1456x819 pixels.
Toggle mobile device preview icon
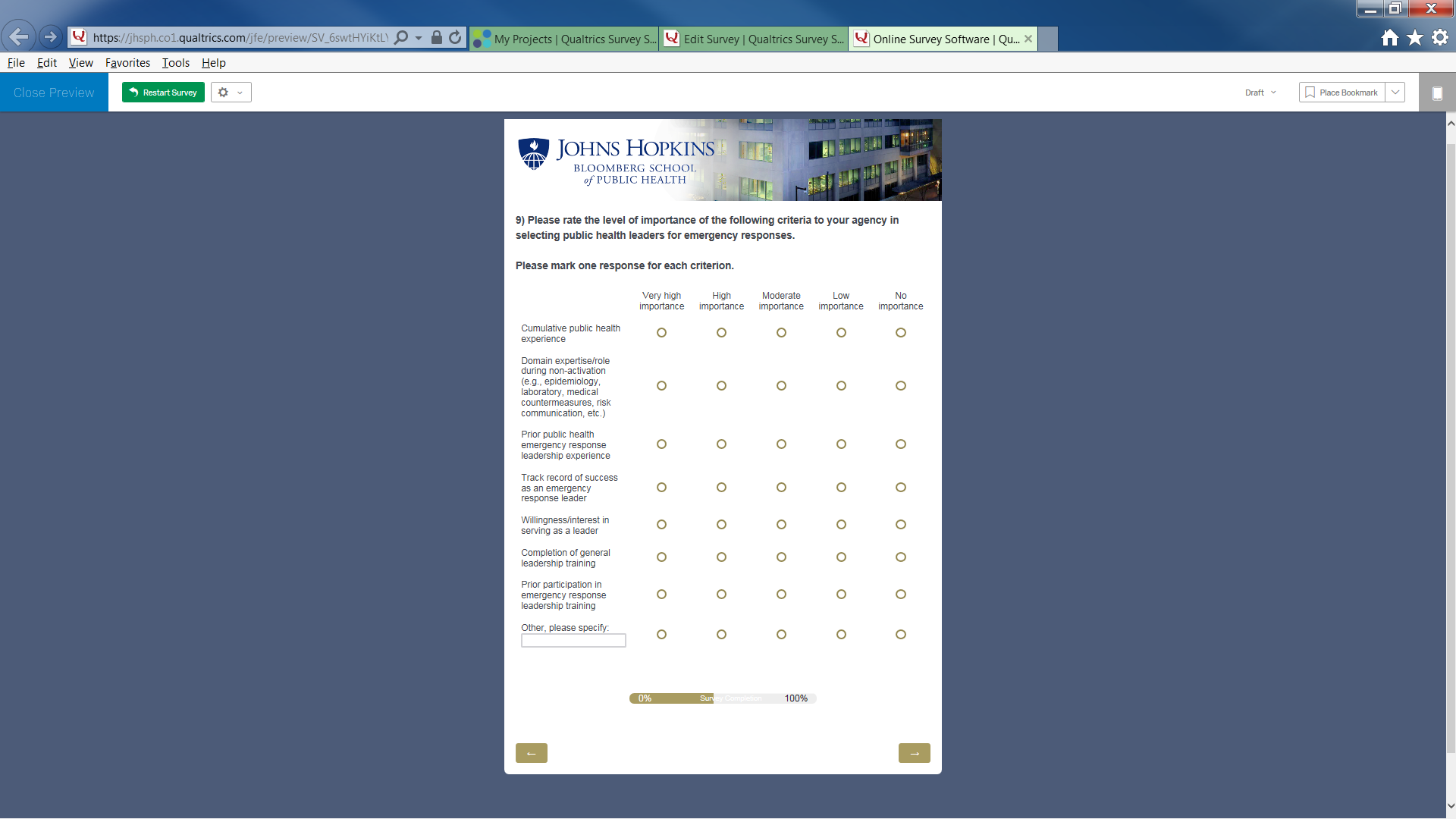[1436, 93]
